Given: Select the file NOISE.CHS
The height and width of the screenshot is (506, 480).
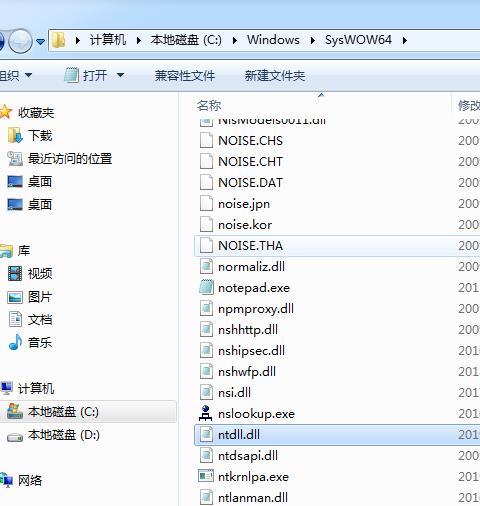Looking at the screenshot, I should tap(250, 141).
